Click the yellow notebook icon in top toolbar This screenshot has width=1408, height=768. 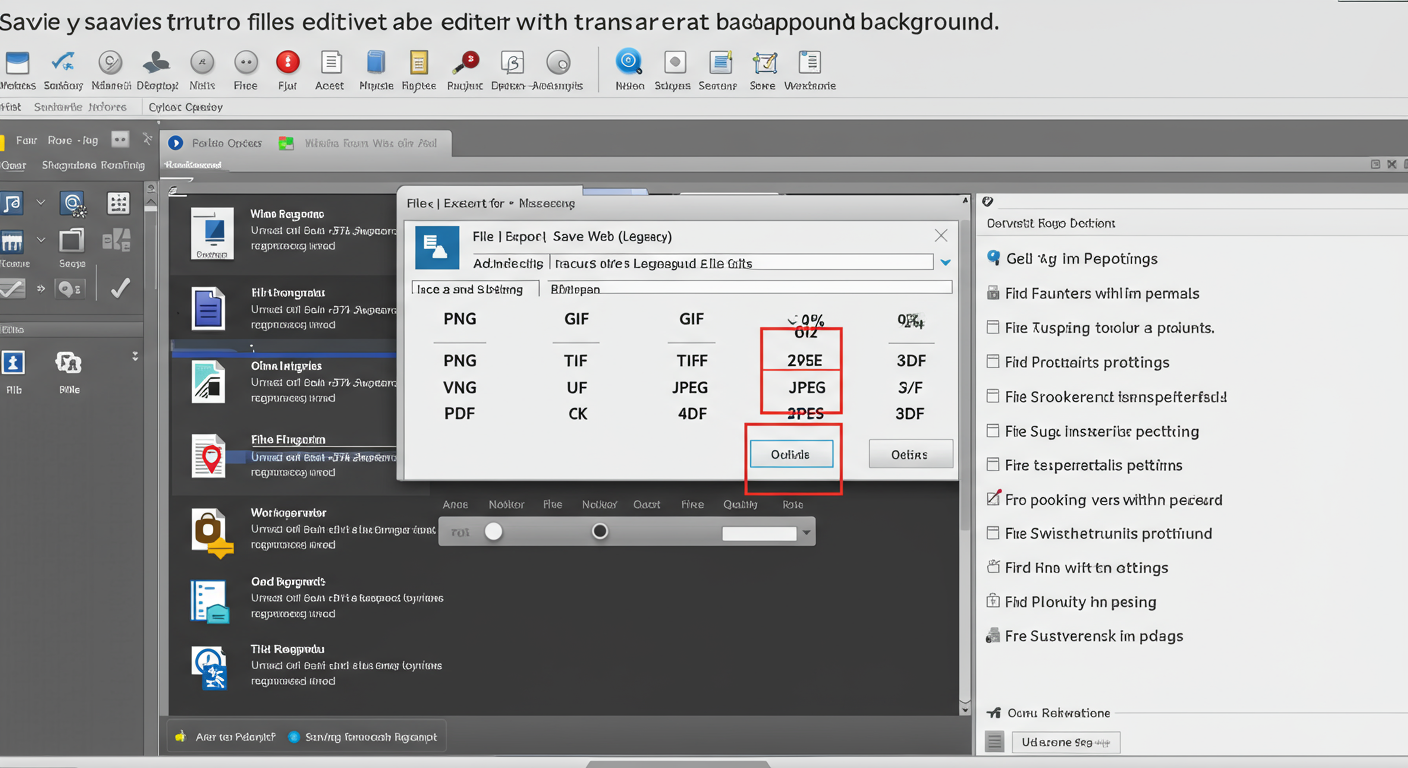click(x=419, y=63)
